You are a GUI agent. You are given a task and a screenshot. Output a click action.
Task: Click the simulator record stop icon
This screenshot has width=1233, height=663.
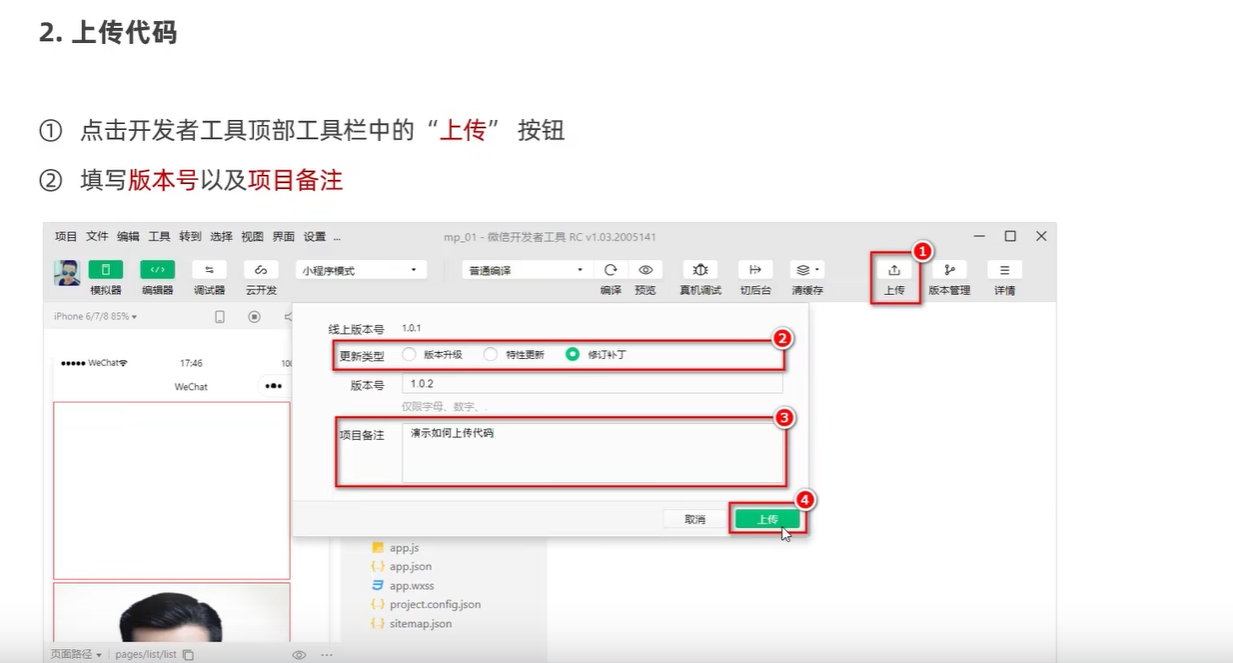click(x=254, y=317)
